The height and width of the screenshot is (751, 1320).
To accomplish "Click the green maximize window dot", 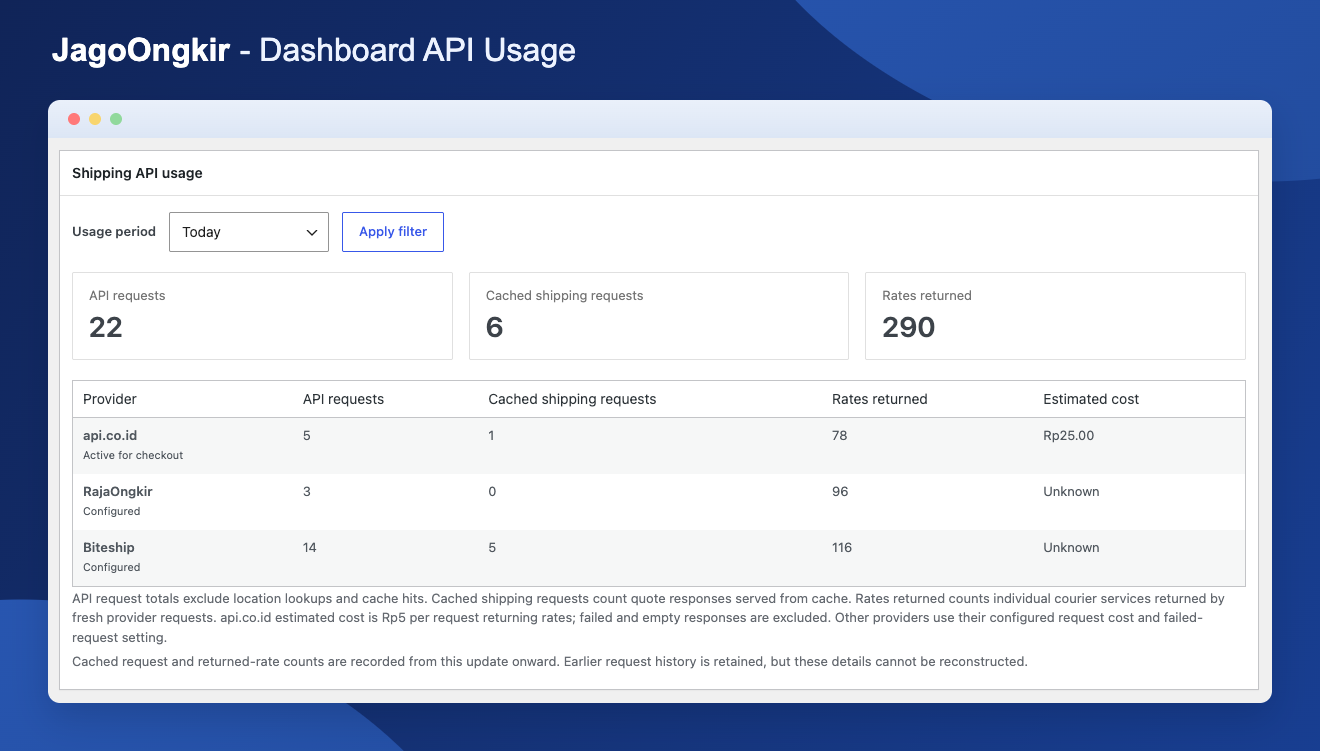I will click(116, 119).
